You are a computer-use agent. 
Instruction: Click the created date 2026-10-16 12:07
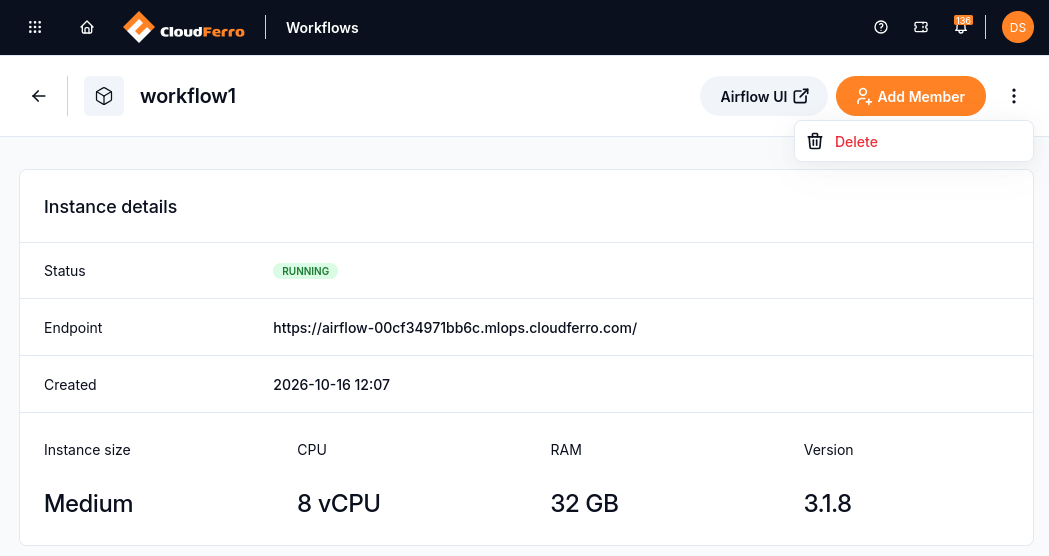click(331, 385)
